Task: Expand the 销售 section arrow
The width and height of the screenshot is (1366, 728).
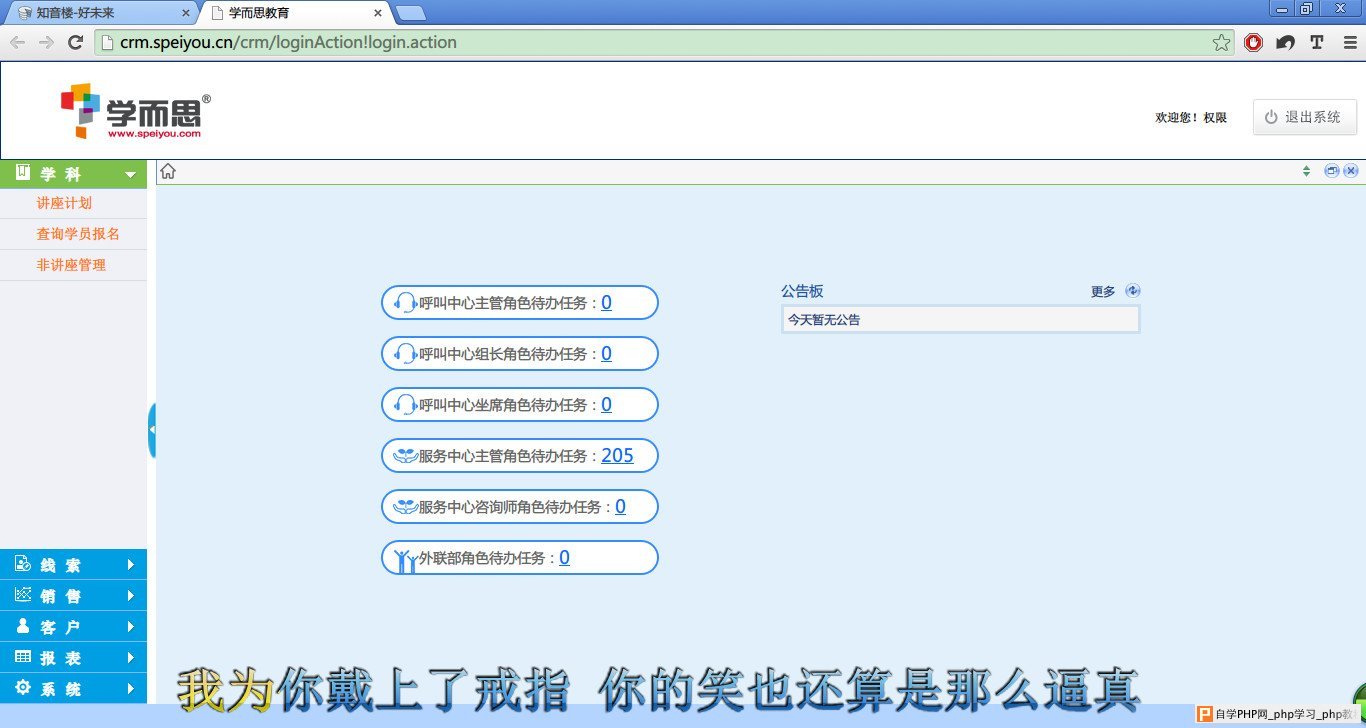Action: pyautogui.click(x=131, y=596)
